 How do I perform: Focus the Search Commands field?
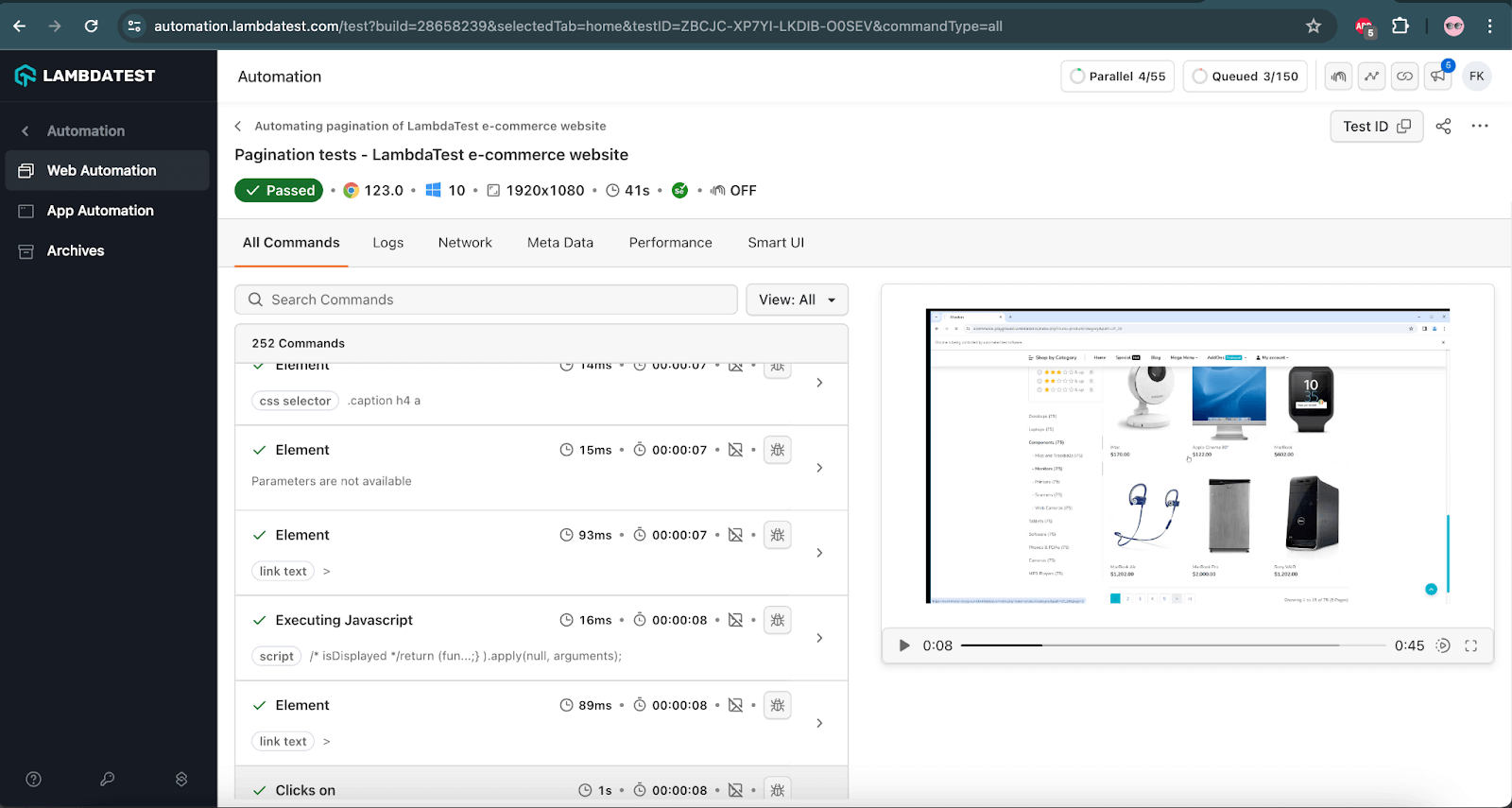pos(486,300)
